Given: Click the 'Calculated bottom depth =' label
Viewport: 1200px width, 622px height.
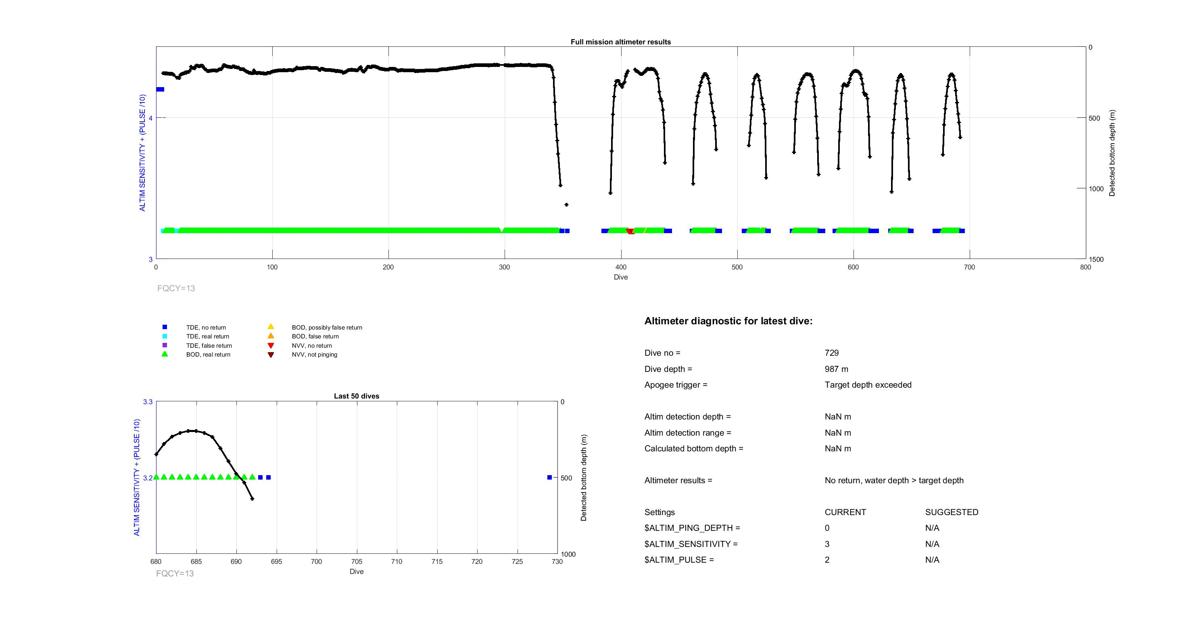Looking at the screenshot, I should [694, 448].
